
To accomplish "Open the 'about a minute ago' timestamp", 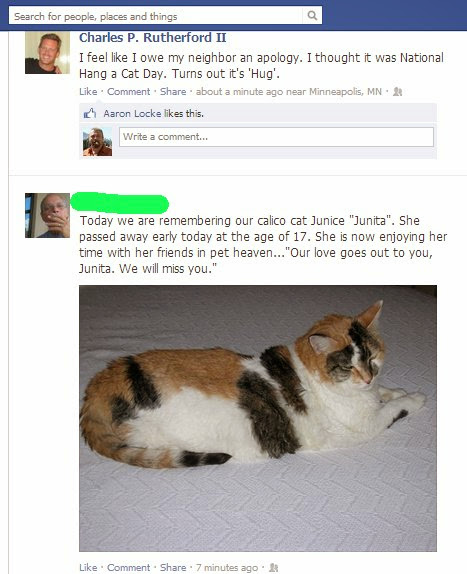I will click(x=240, y=92).
